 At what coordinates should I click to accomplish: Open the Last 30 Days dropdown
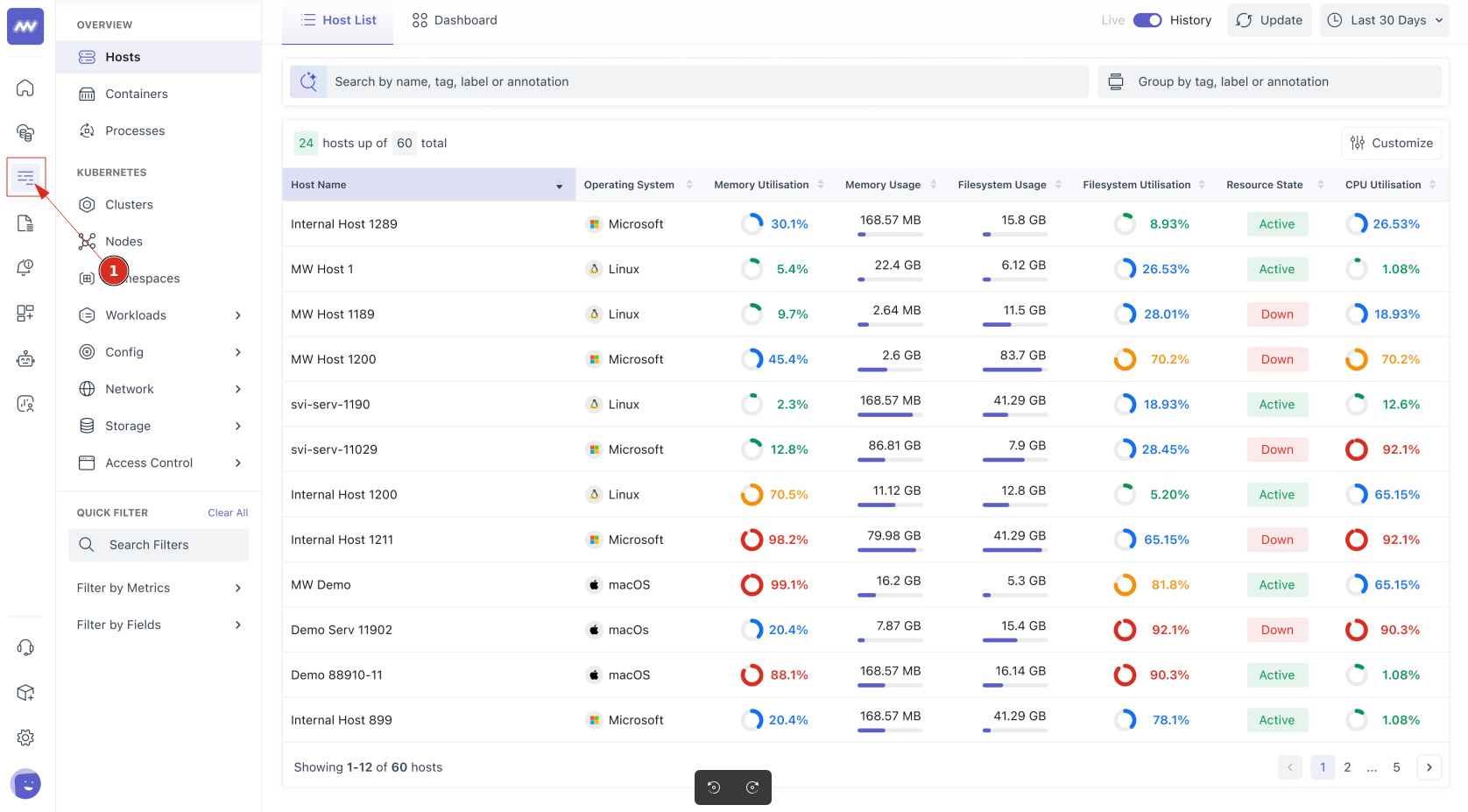pos(1384,19)
